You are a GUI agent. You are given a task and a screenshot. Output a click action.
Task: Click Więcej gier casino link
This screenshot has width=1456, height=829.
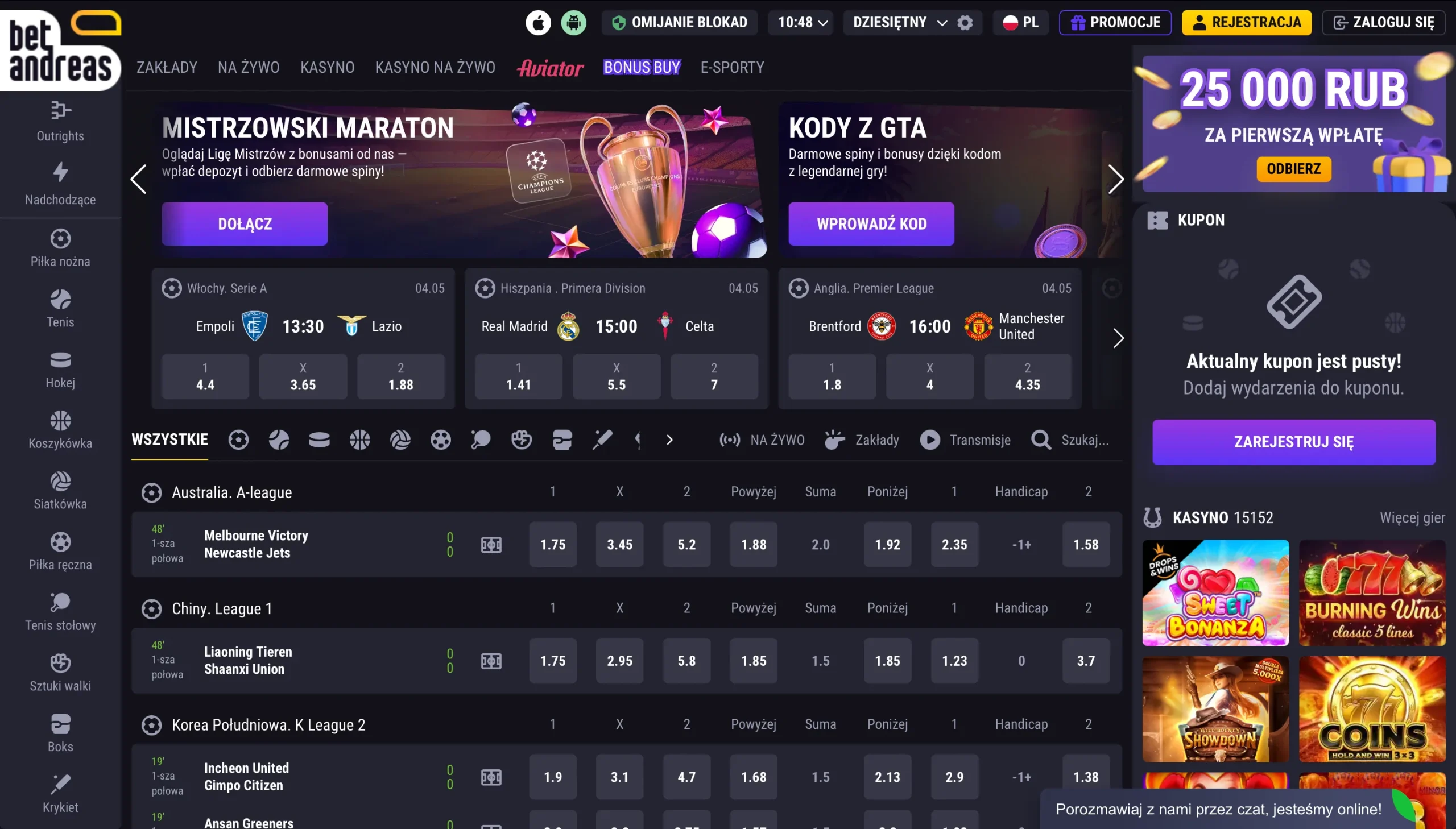1412,517
